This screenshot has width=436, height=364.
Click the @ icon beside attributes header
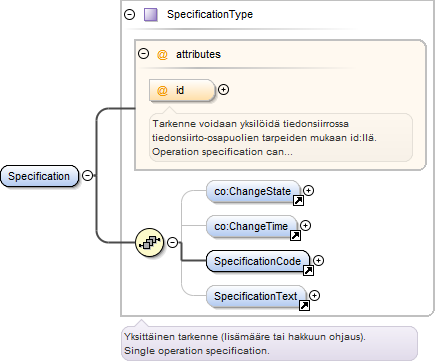point(162,54)
